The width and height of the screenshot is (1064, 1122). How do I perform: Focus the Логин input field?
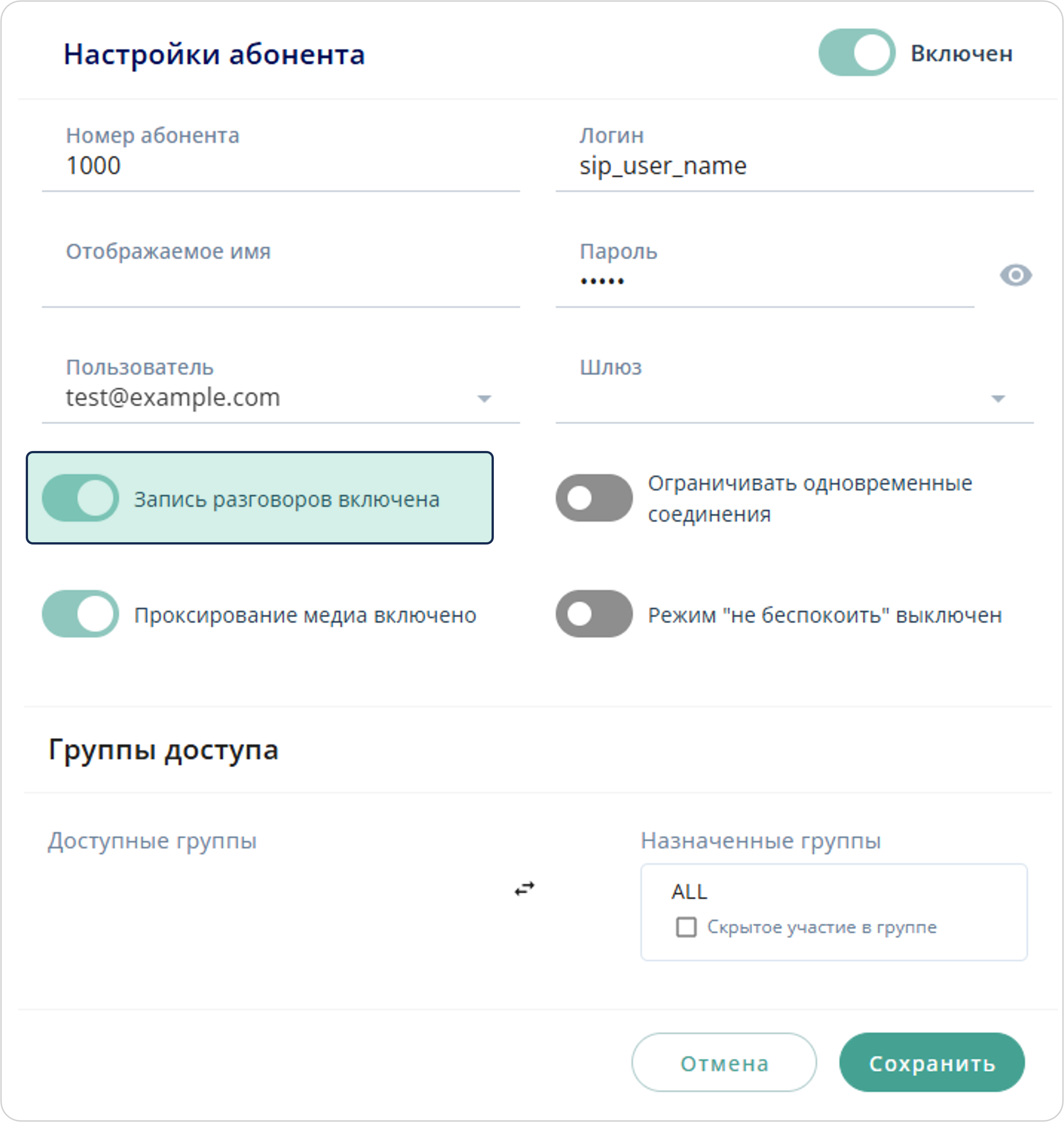(794, 166)
